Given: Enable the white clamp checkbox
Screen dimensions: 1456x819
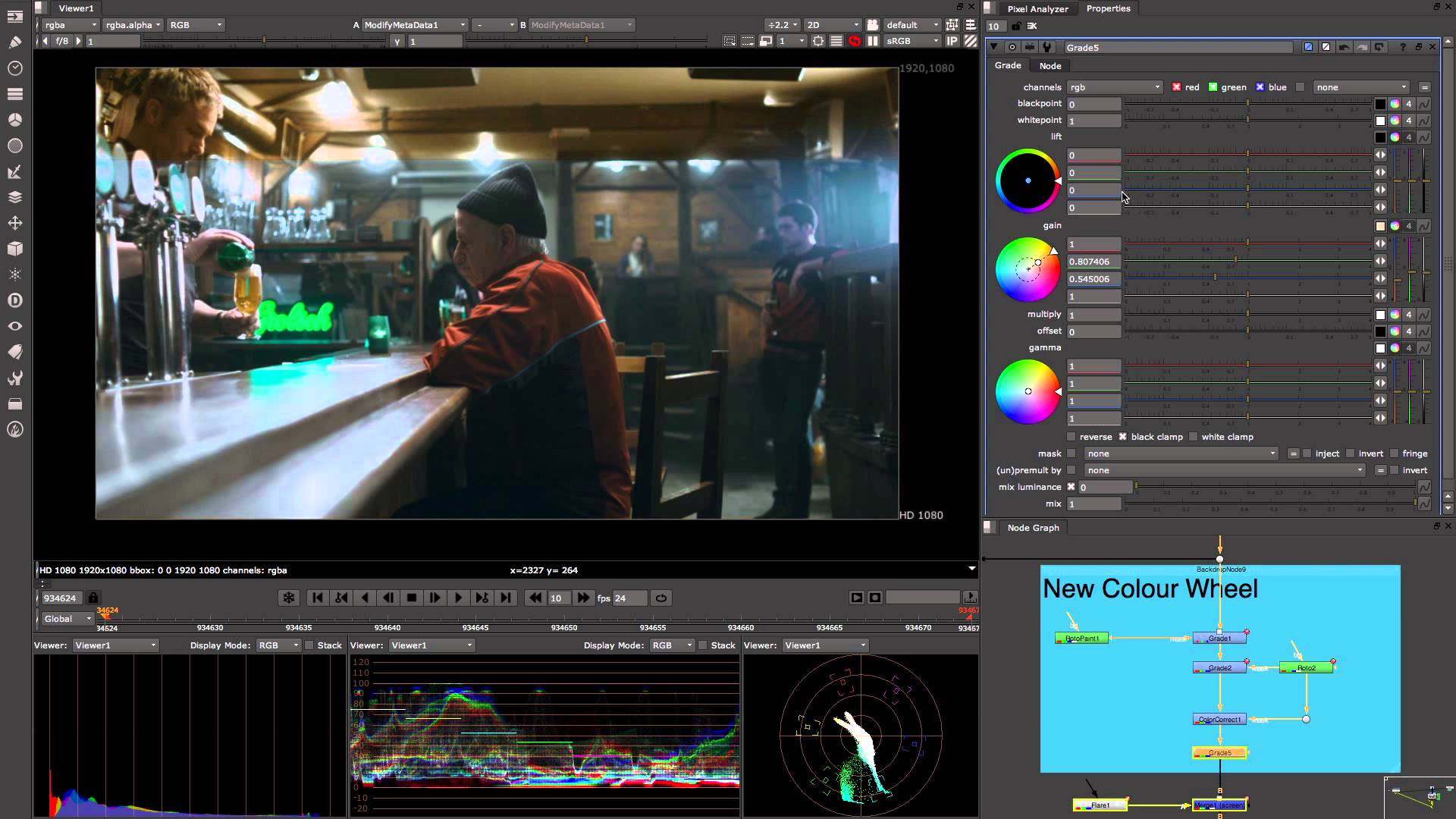Looking at the screenshot, I should tap(1194, 437).
